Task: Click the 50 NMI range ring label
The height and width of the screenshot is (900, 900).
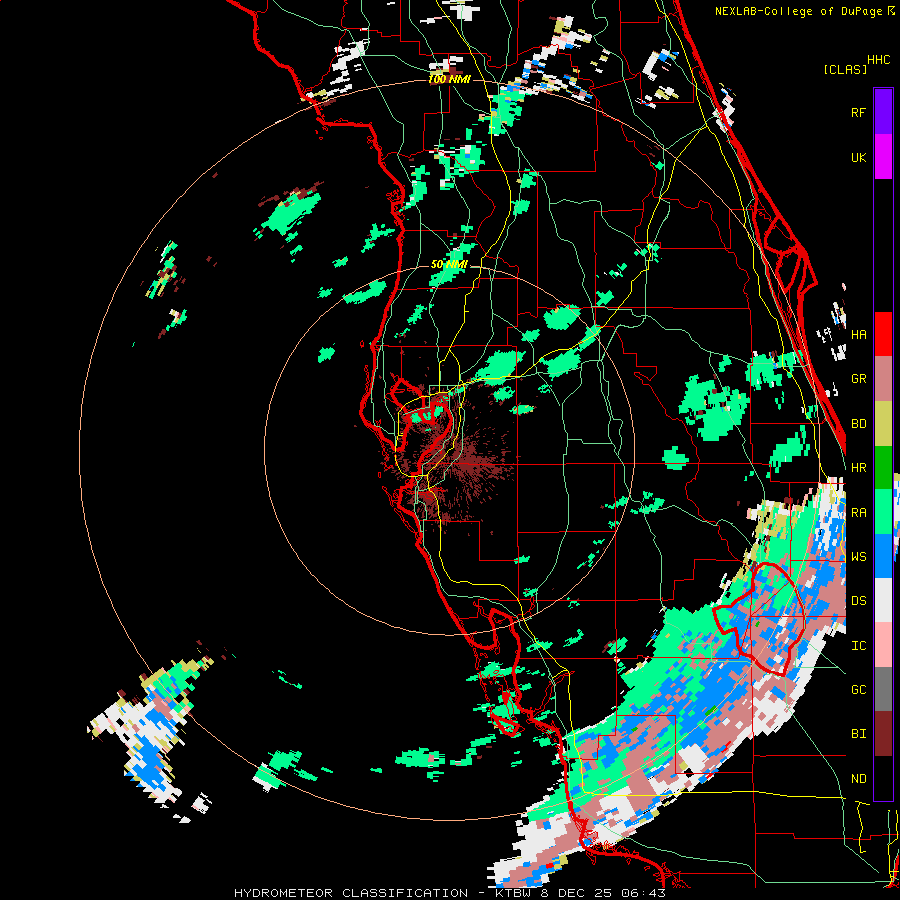Action: (449, 265)
